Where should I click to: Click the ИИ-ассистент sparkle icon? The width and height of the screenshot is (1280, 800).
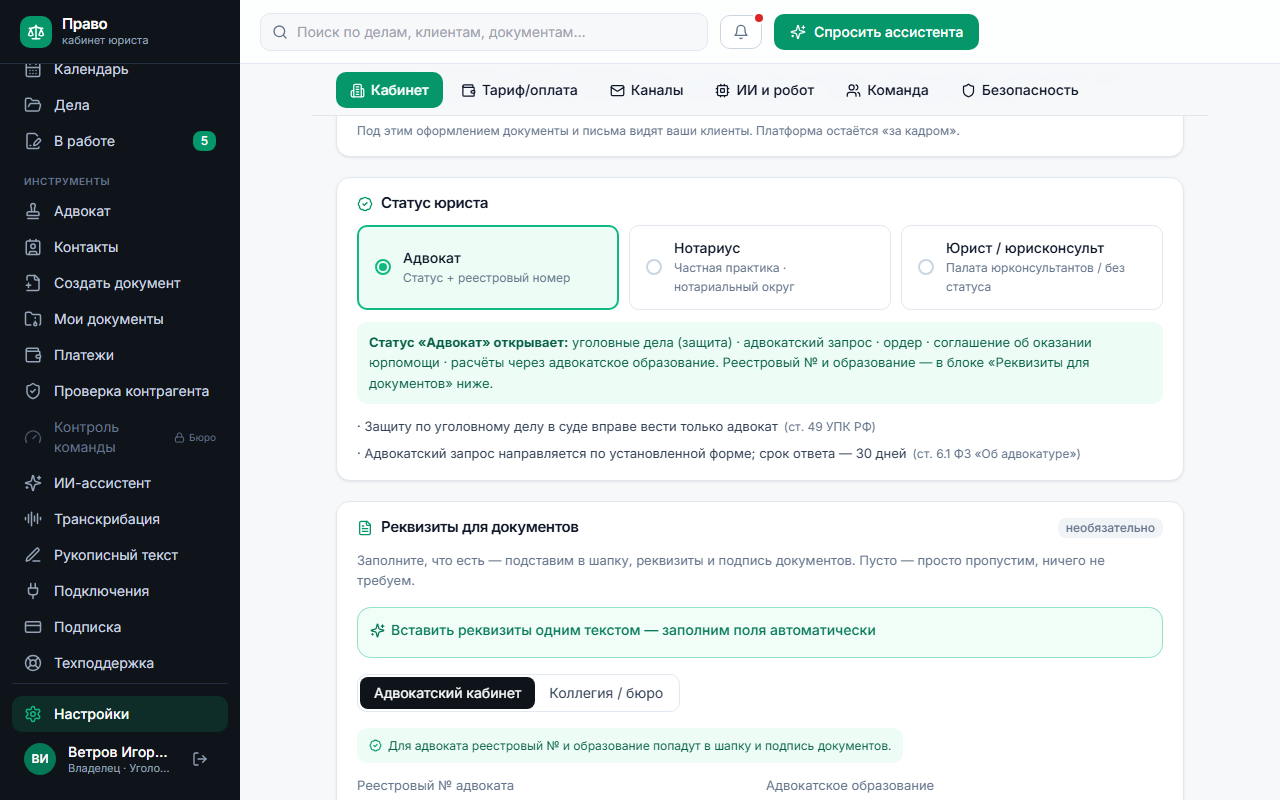coord(33,483)
